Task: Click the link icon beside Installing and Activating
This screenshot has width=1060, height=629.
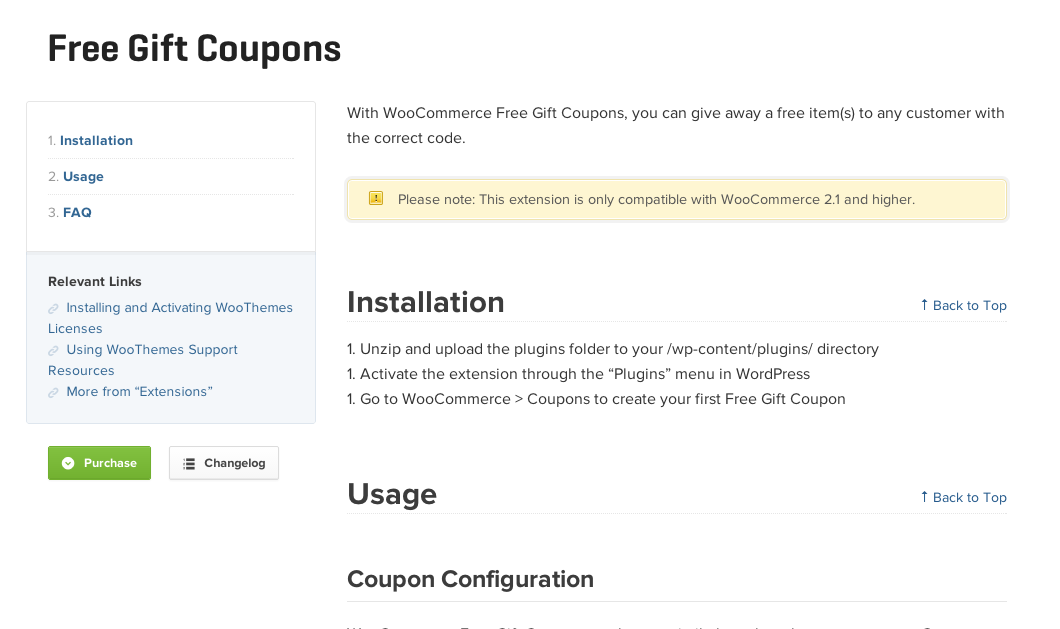Action: coord(53,308)
